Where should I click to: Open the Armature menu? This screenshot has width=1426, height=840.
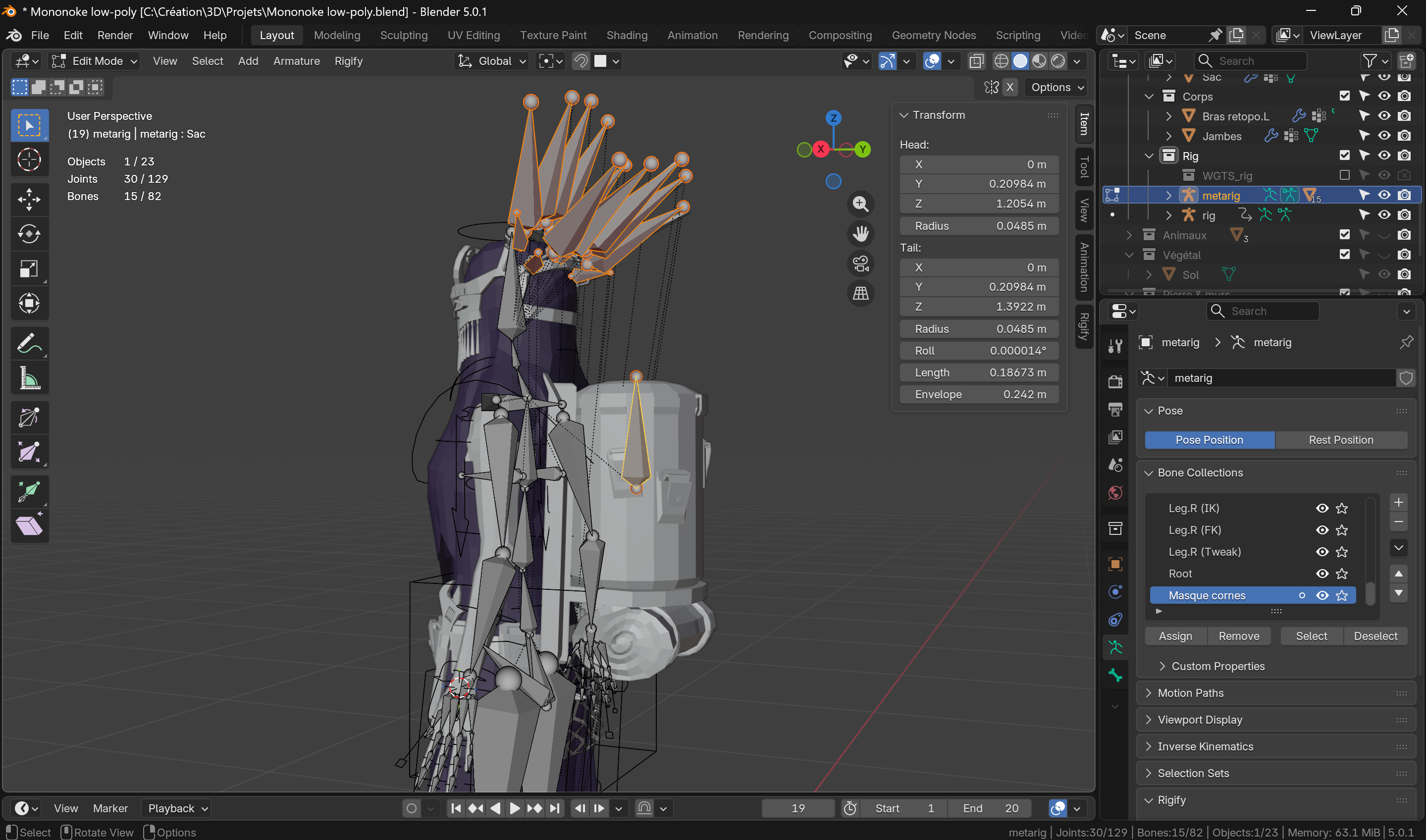tap(296, 60)
